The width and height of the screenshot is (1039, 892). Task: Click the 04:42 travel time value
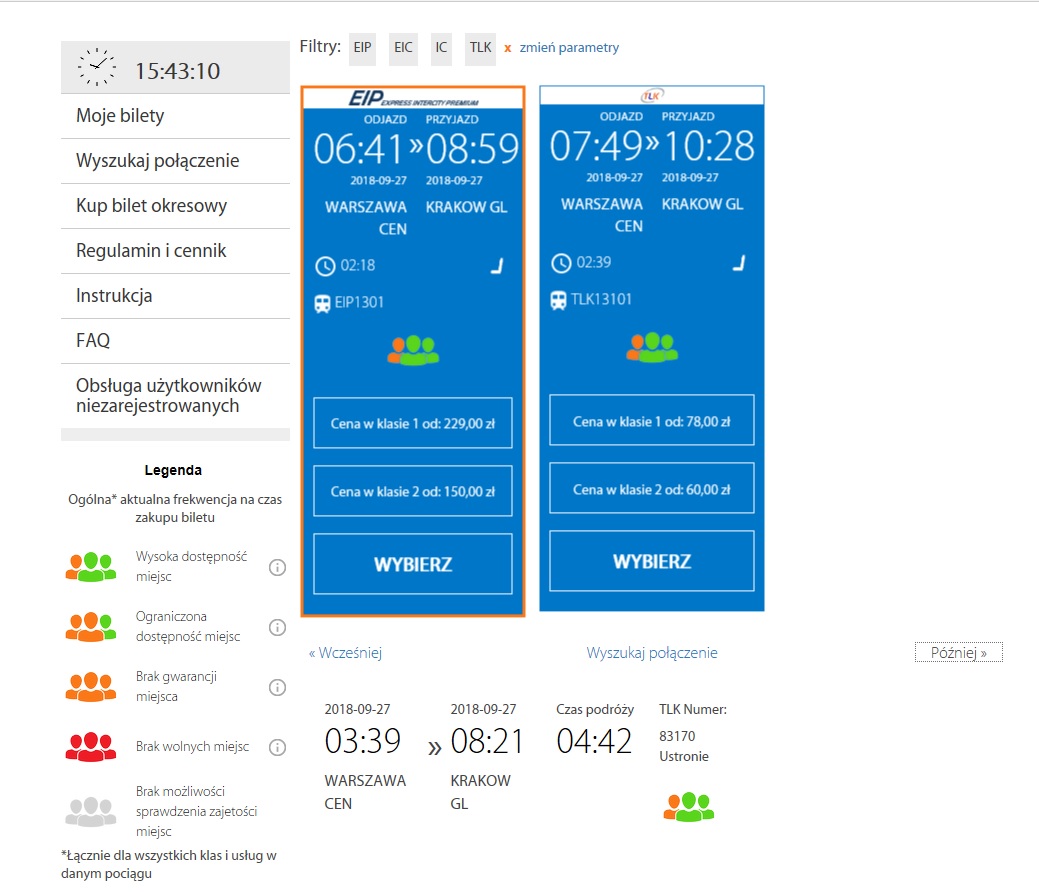coord(594,742)
